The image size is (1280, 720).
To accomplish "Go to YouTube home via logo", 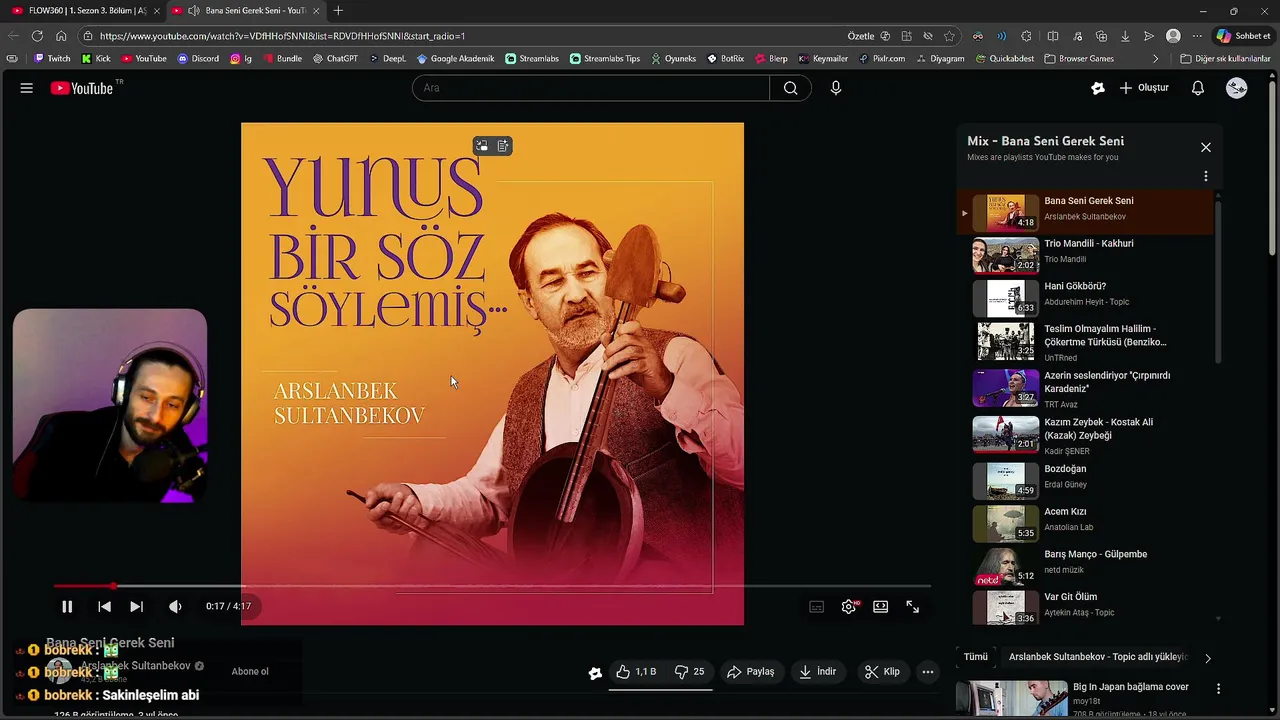I will tap(82, 88).
